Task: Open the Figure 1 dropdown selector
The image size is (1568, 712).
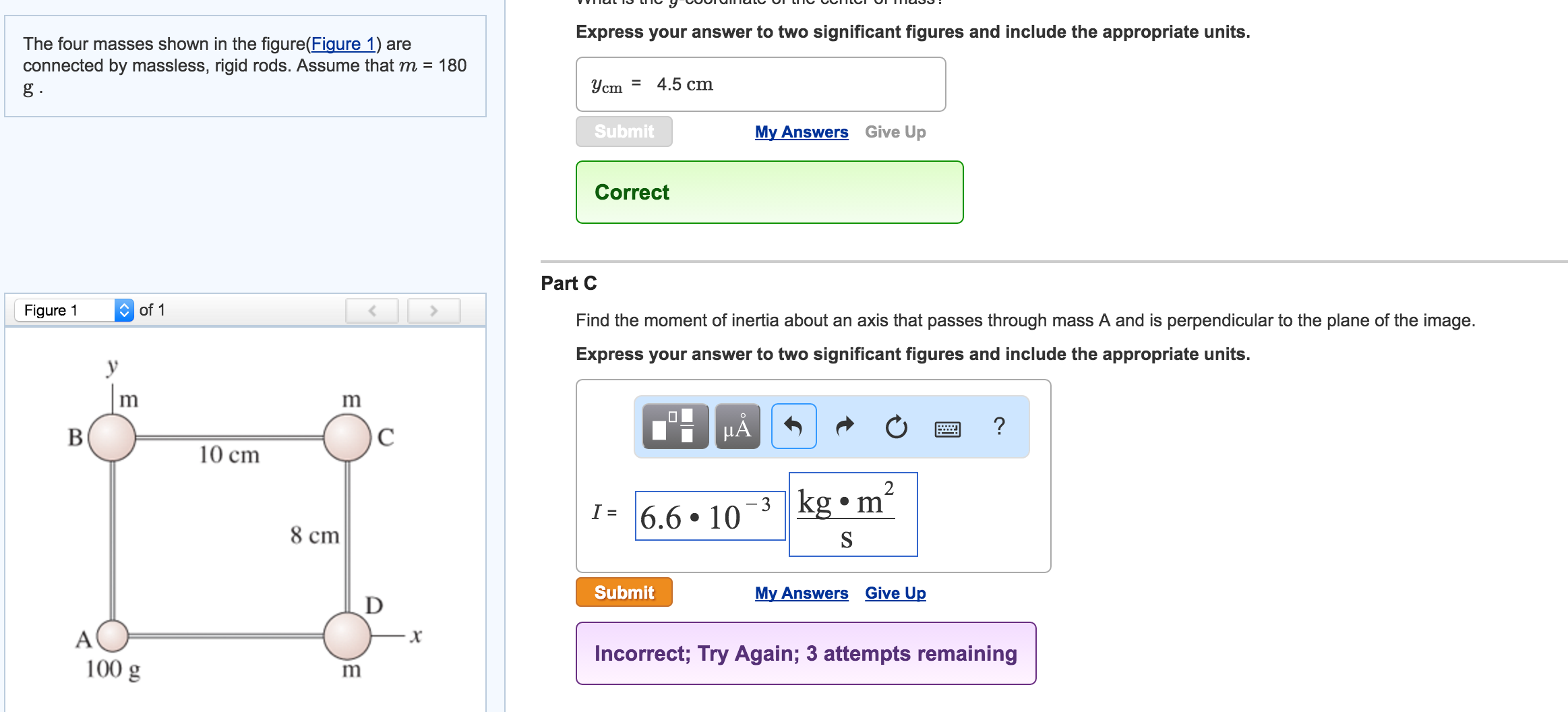Action: pyautogui.click(x=74, y=310)
